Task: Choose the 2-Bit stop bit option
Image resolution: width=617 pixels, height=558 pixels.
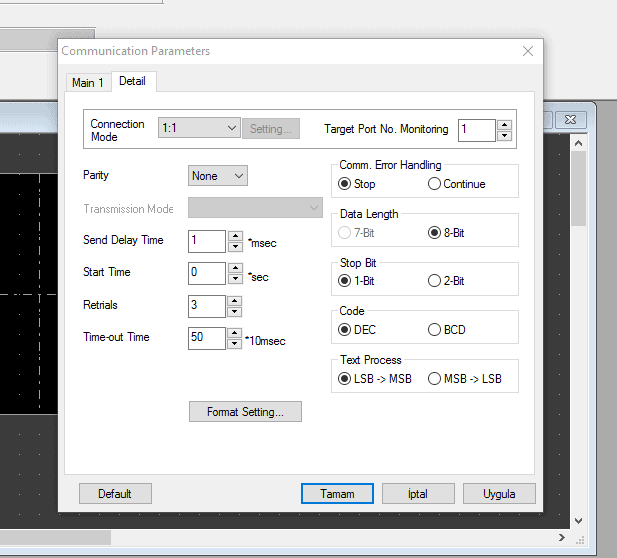Action: point(434,281)
